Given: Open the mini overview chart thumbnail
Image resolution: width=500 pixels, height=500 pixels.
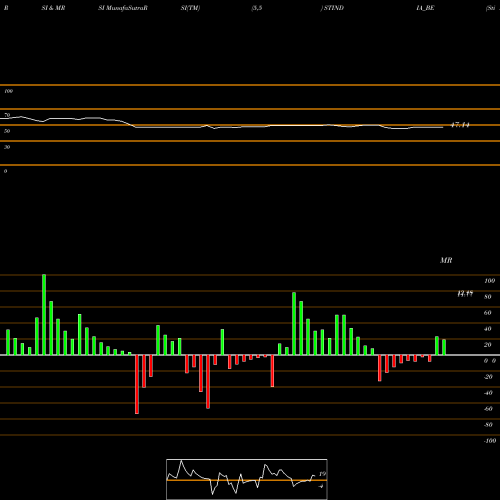Looking at the screenshot, I should point(247,479).
